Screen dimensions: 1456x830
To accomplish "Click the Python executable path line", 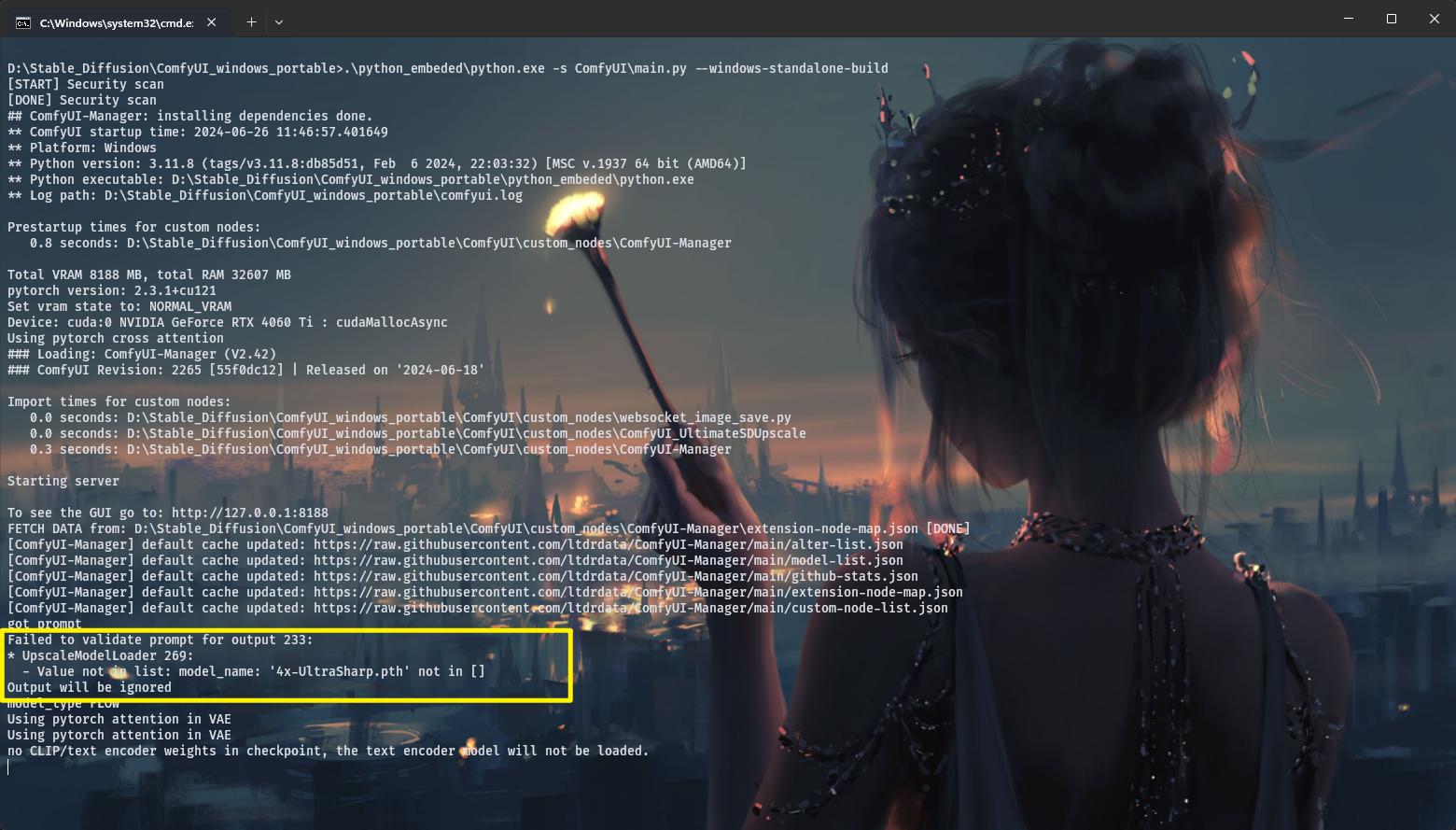I will click(351, 179).
